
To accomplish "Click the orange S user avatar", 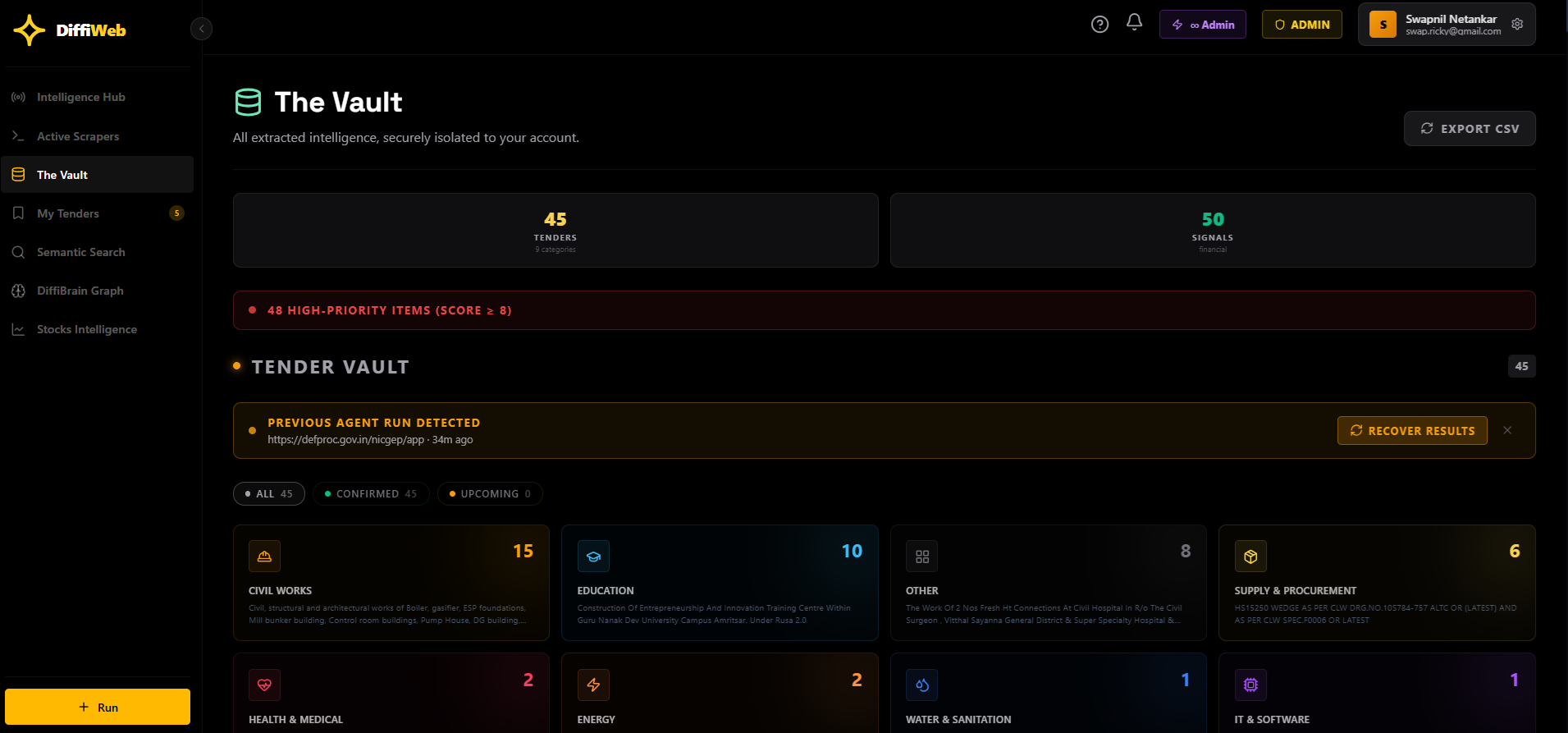I will pyautogui.click(x=1383, y=25).
